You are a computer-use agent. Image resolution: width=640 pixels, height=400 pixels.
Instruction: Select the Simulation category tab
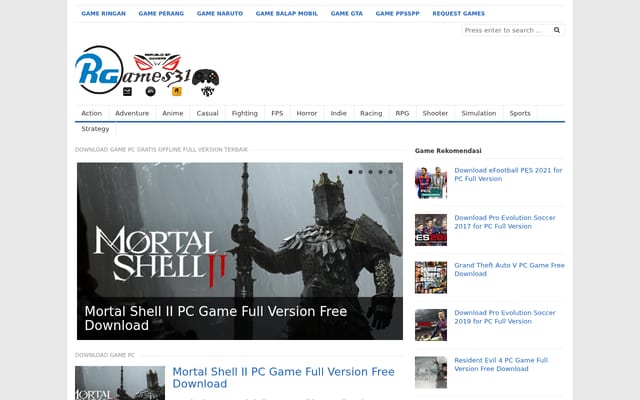479,113
